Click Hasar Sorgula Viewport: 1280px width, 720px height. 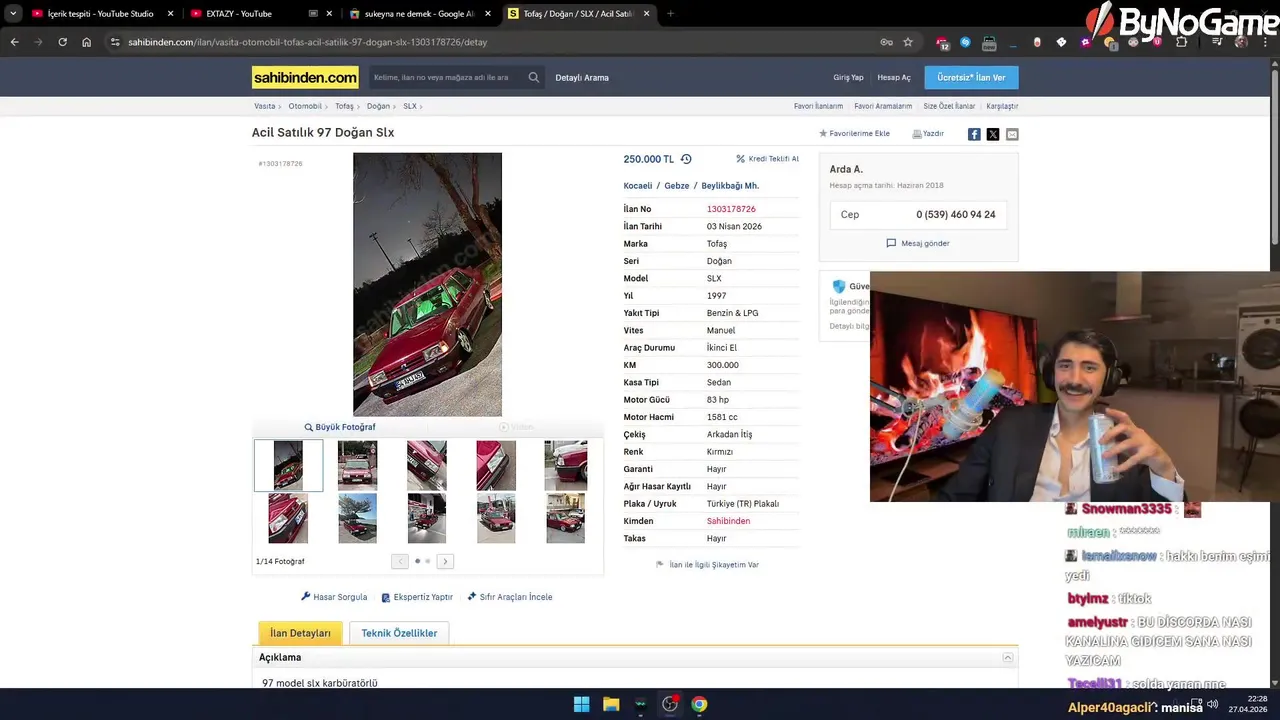pos(334,597)
